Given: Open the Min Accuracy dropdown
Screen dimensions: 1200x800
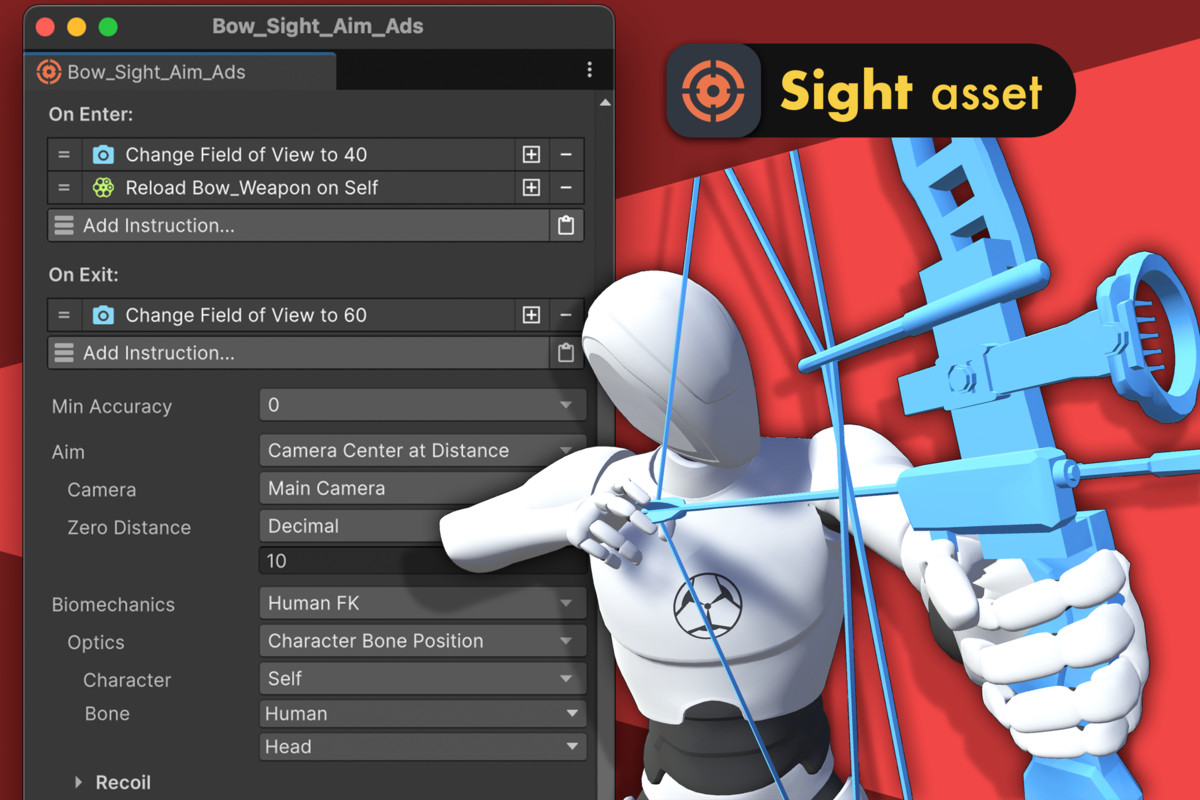Looking at the screenshot, I should pyautogui.click(x=421, y=405).
